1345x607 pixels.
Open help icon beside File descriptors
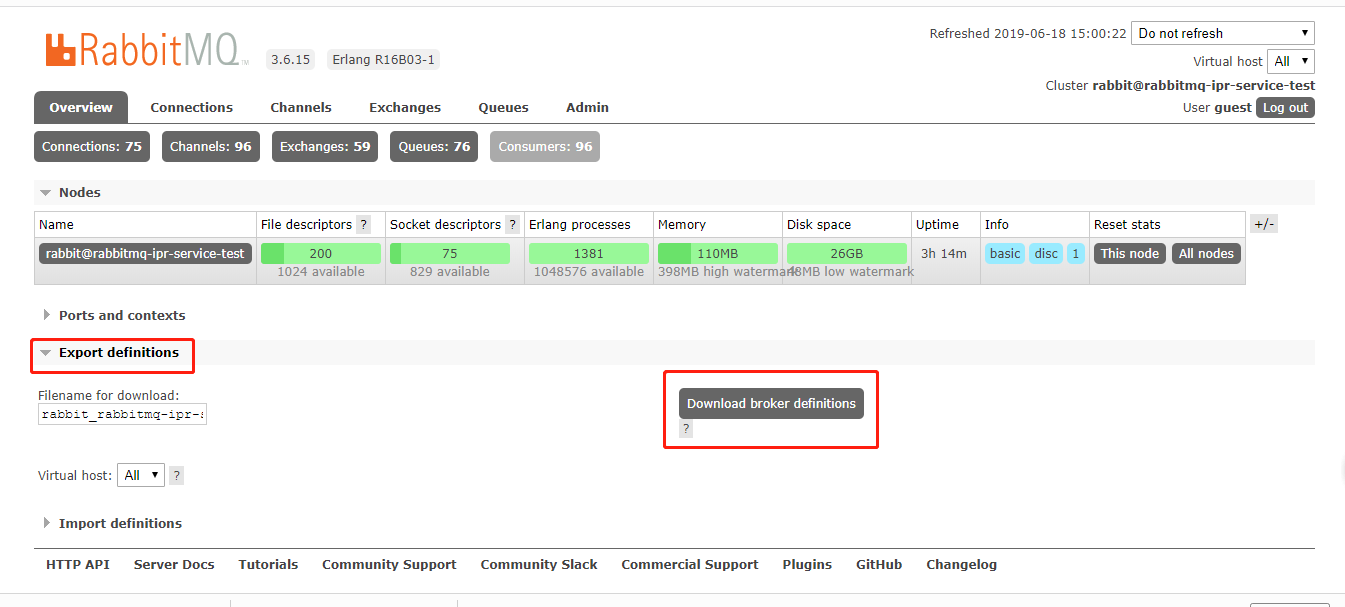364,225
